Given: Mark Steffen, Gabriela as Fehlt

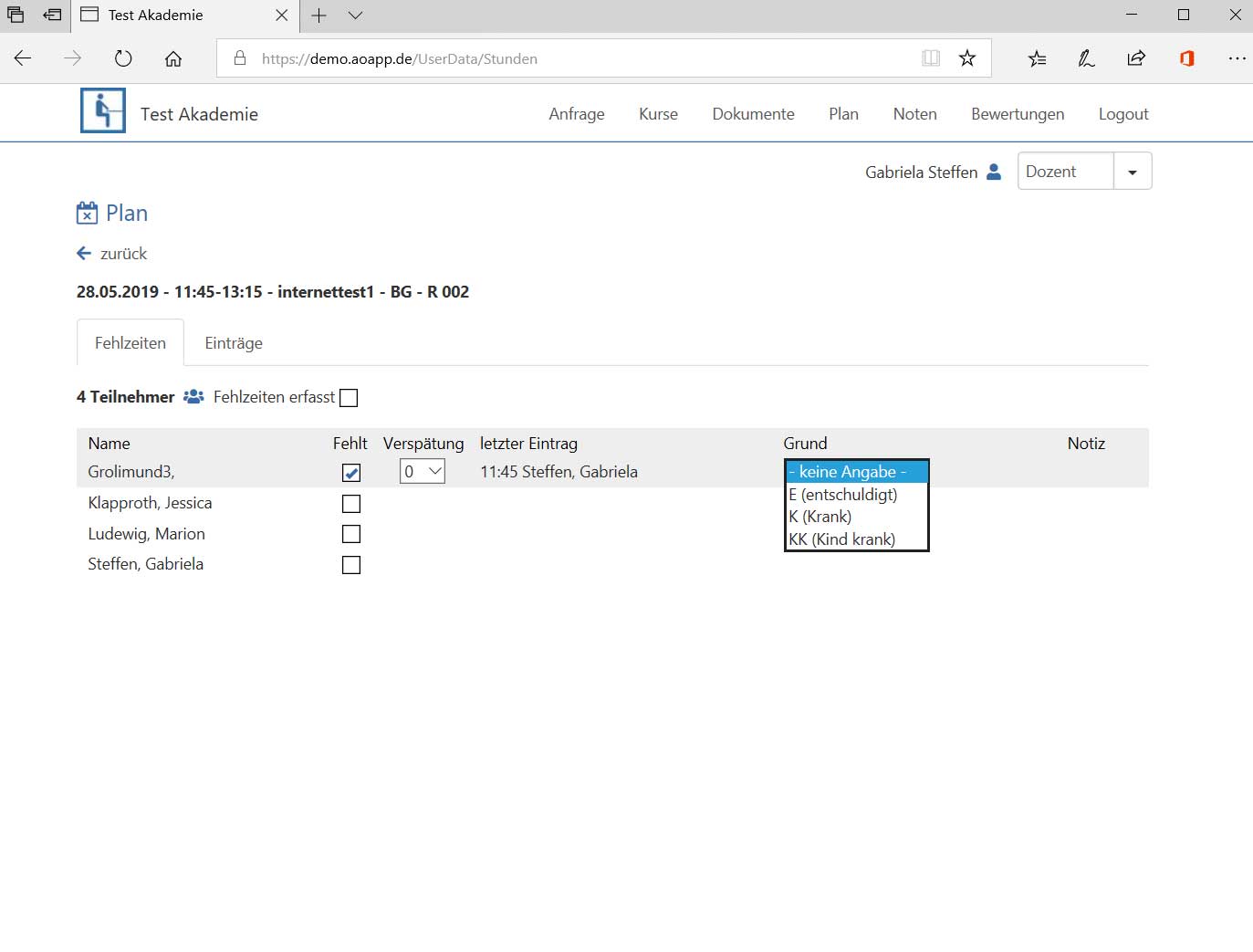Looking at the screenshot, I should 351,565.
